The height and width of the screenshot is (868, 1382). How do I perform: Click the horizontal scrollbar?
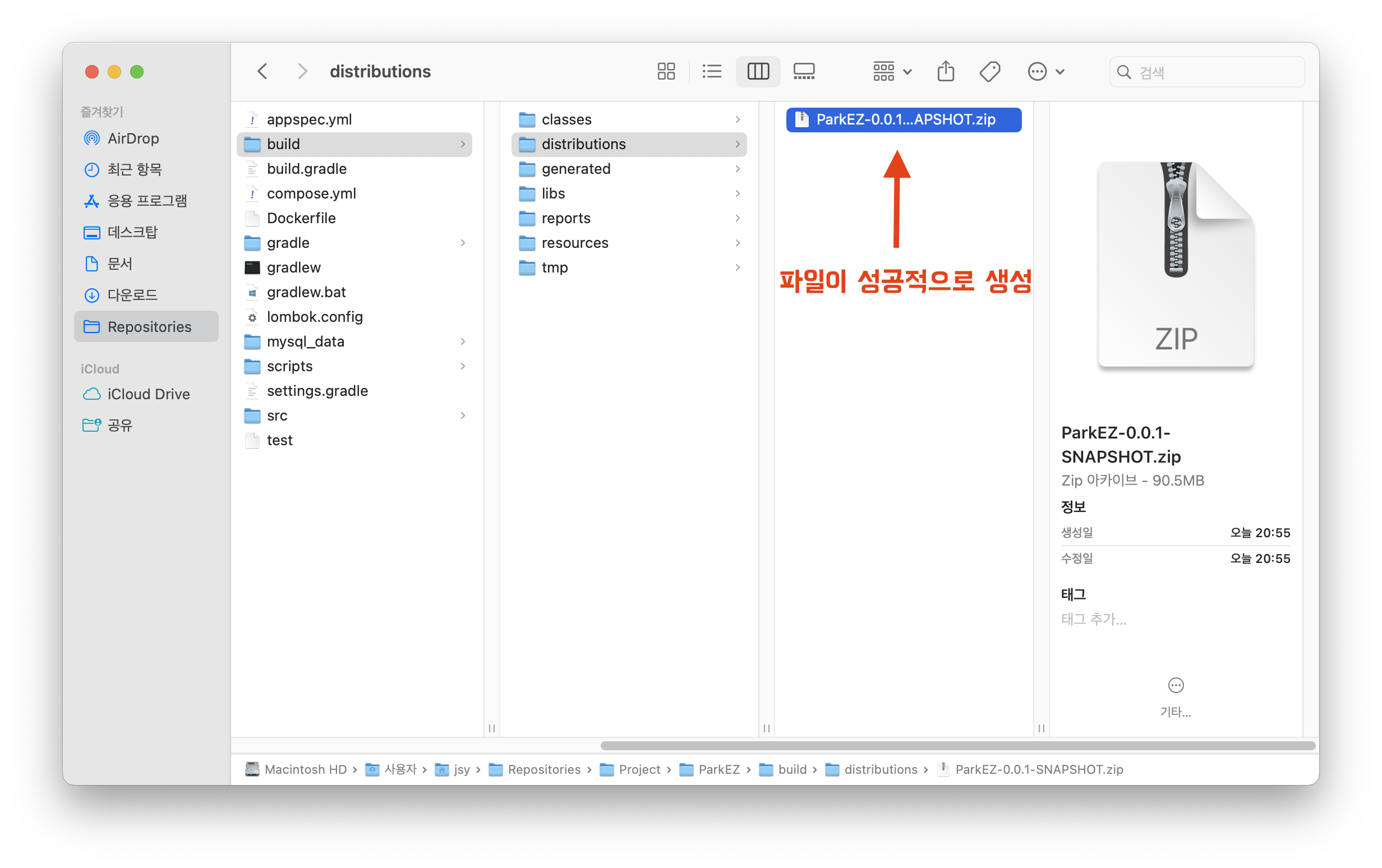[x=957, y=745]
